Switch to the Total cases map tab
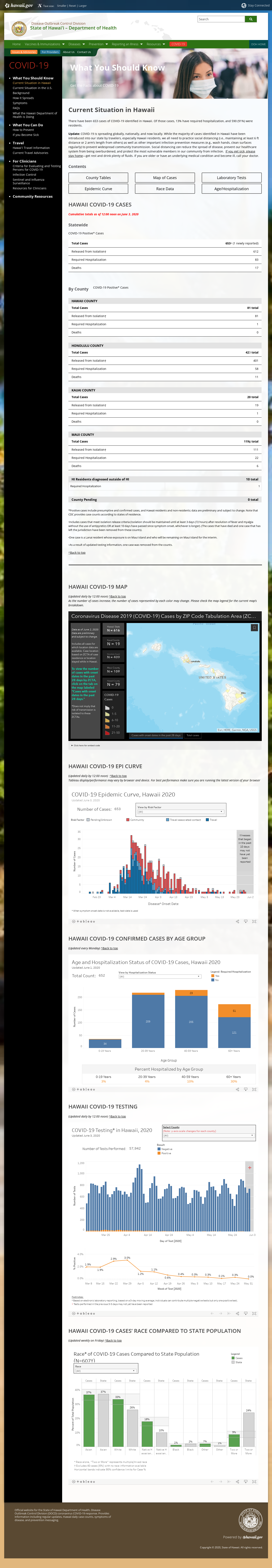Image resolution: width=272 pixels, height=1568 pixels. (193, 735)
